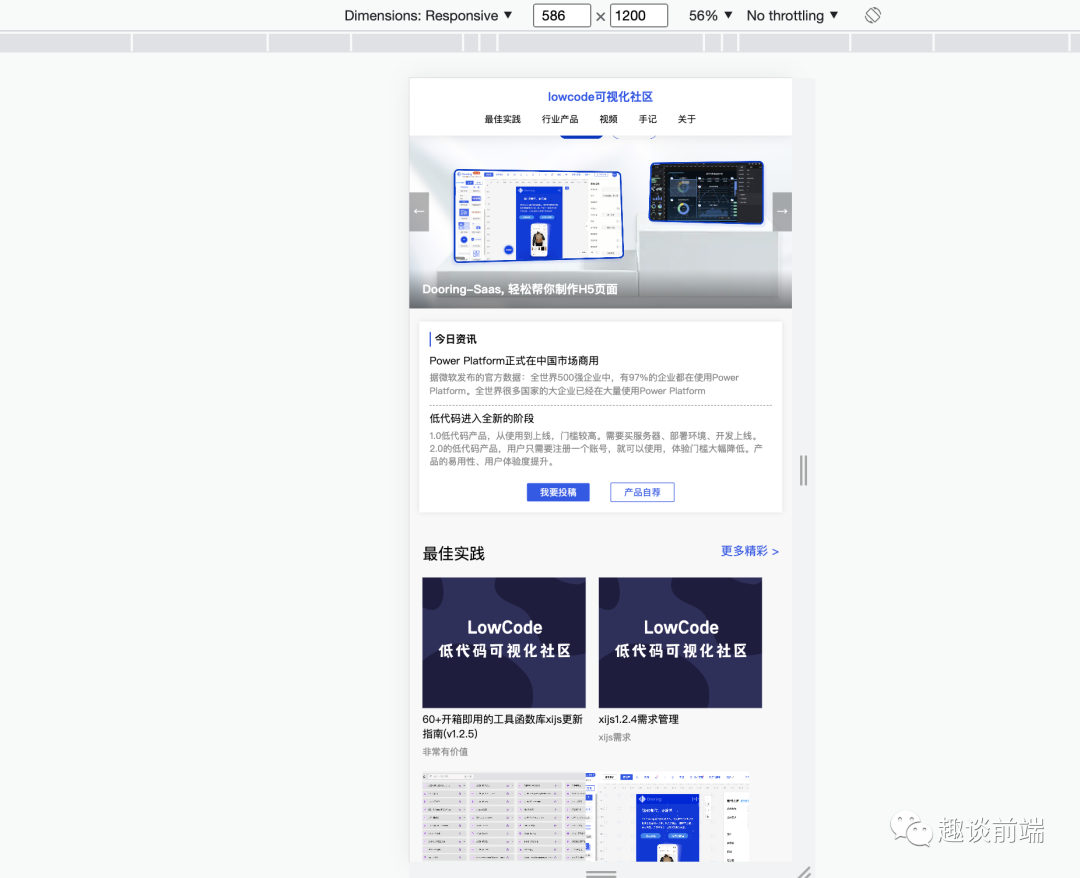Click the corner viewport resize handle

point(804,872)
